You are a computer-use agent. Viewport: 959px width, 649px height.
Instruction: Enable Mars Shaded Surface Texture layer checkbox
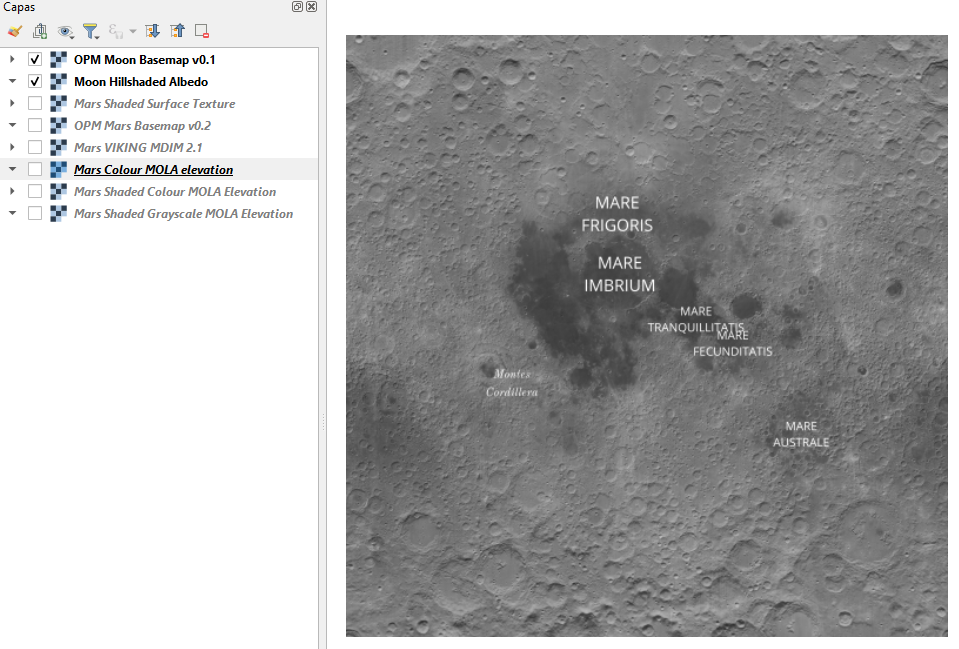point(35,104)
